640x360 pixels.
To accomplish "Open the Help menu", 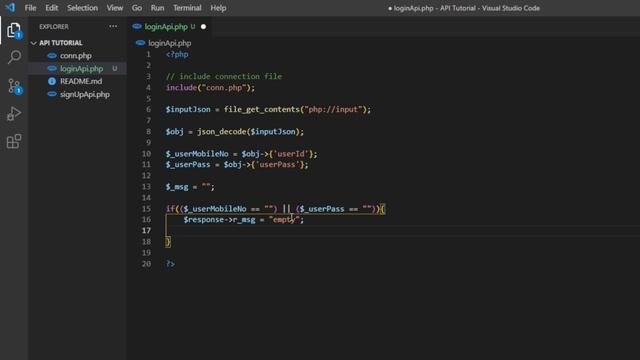I will pos(218,8).
